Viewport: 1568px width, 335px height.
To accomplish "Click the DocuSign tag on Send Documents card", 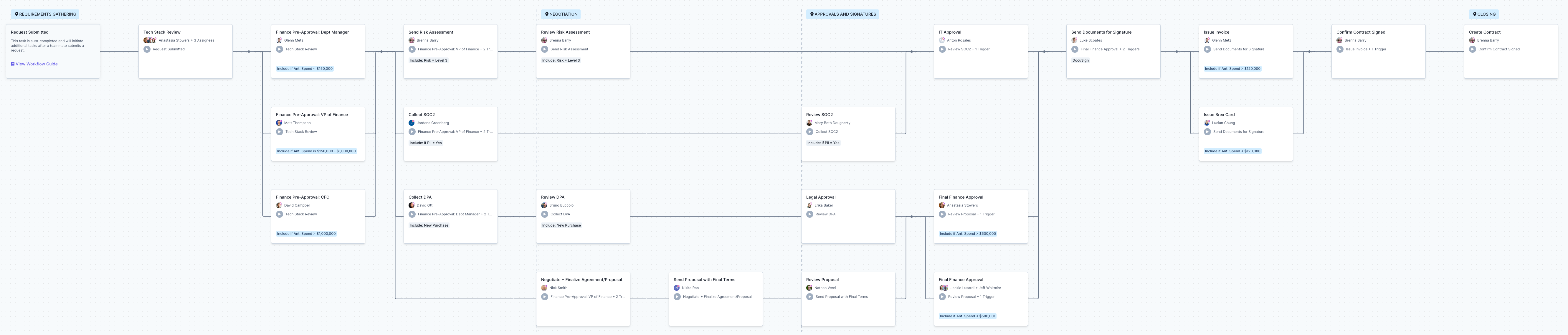I will pyautogui.click(x=1080, y=60).
